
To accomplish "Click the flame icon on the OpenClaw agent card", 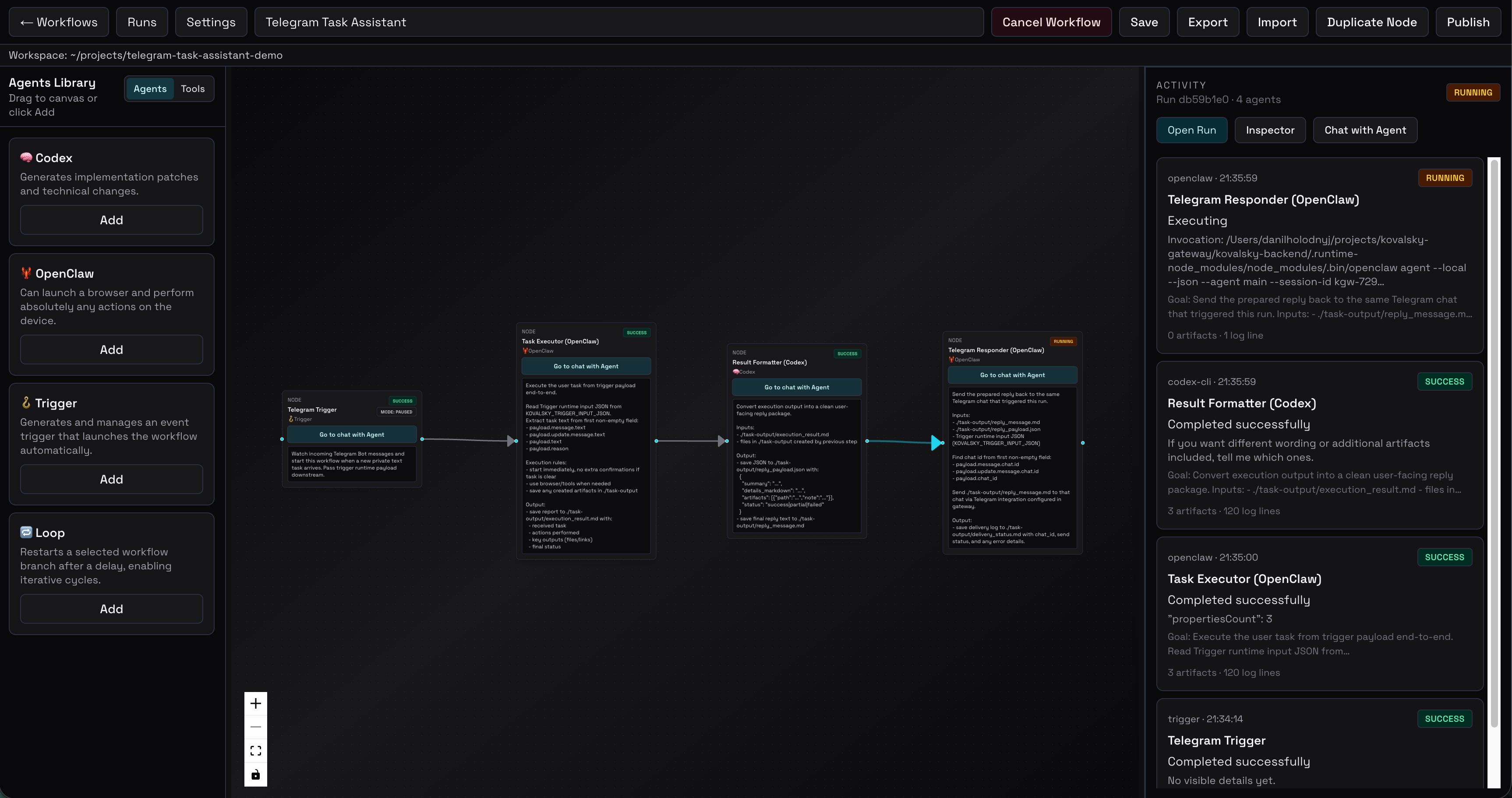I will point(26,273).
